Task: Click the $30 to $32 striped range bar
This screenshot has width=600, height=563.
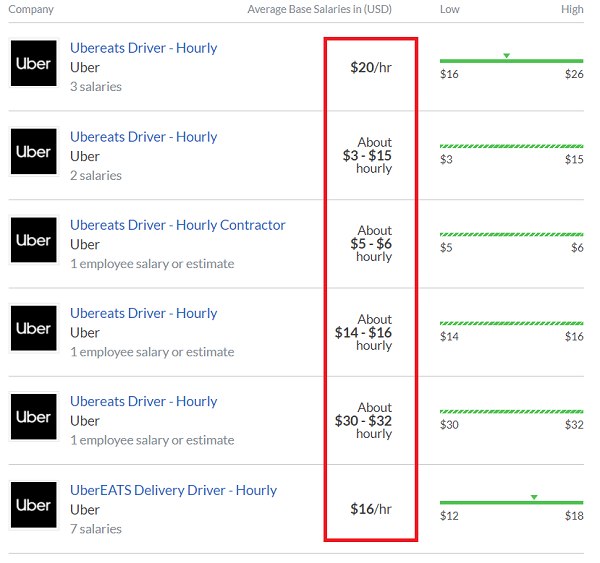Action: (x=511, y=412)
